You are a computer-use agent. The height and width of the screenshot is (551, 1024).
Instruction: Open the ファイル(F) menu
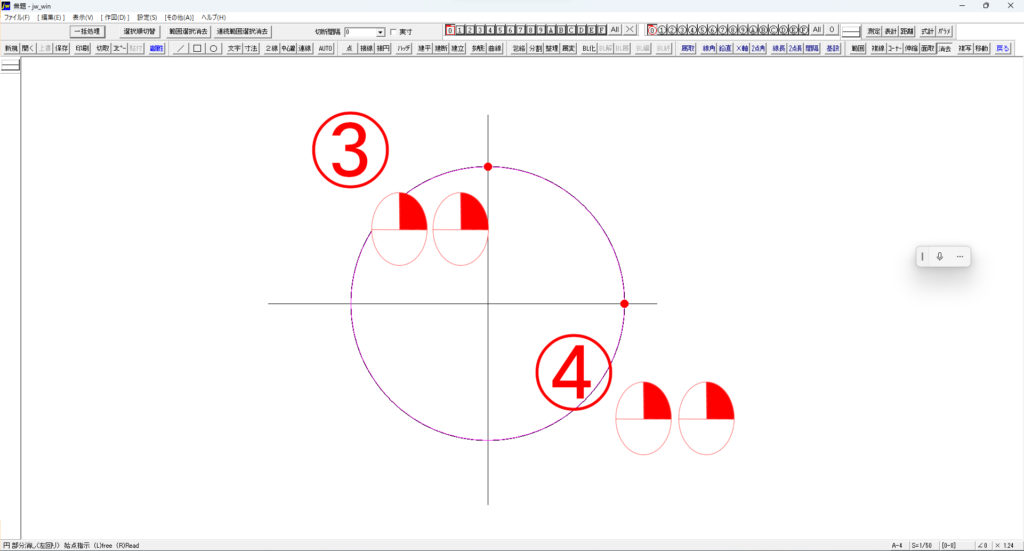pos(17,18)
